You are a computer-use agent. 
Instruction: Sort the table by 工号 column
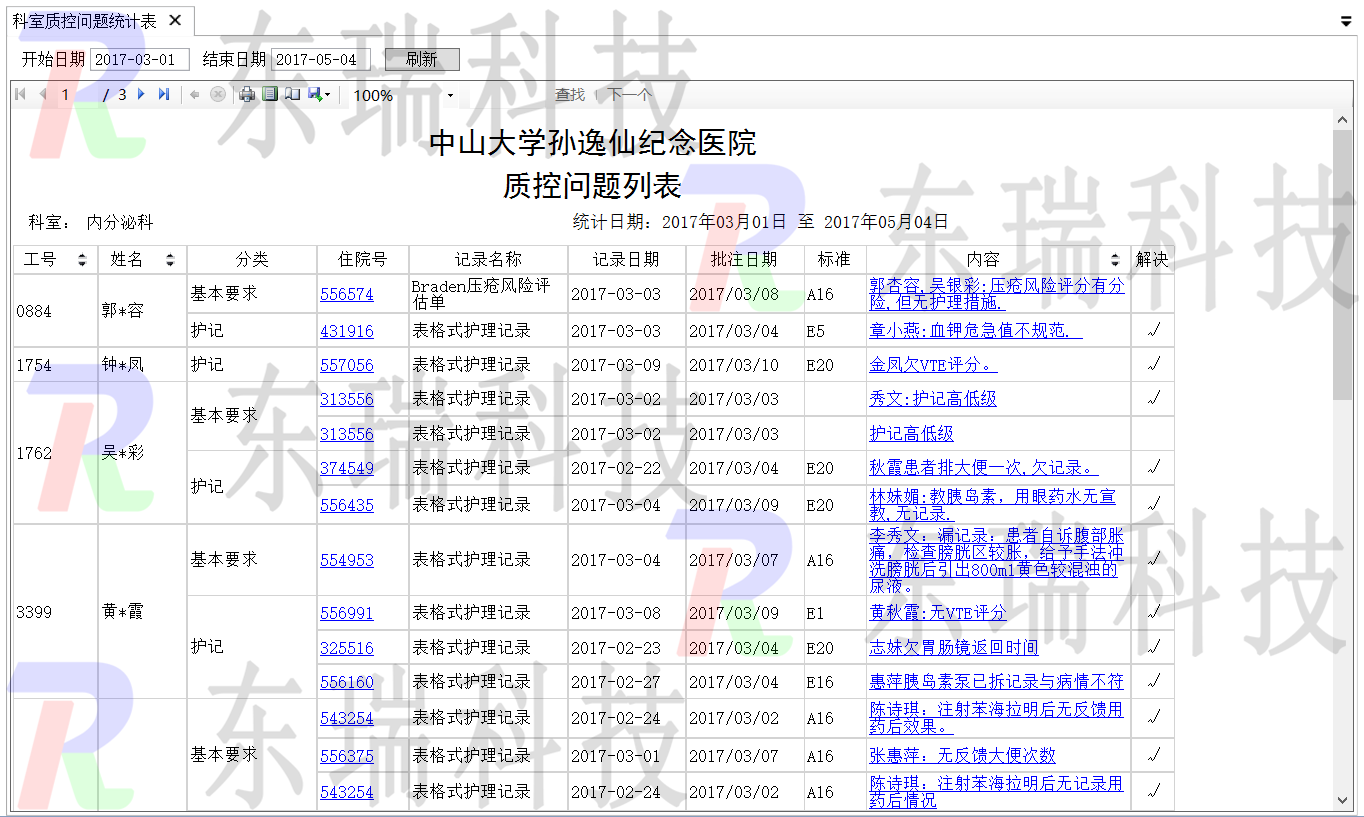coord(82,260)
